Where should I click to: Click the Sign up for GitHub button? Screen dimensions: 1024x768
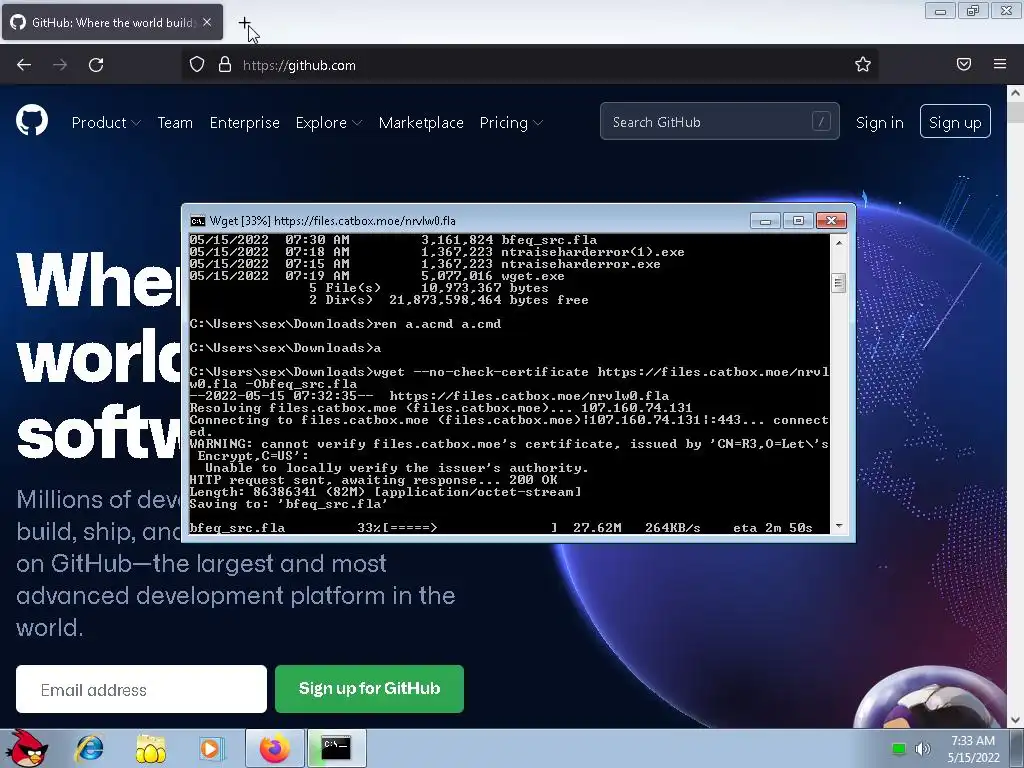(369, 688)
